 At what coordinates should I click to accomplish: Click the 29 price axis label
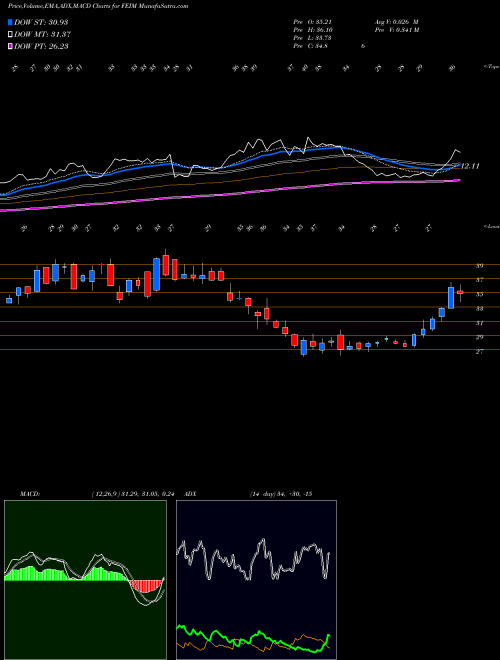pos(479,337)
